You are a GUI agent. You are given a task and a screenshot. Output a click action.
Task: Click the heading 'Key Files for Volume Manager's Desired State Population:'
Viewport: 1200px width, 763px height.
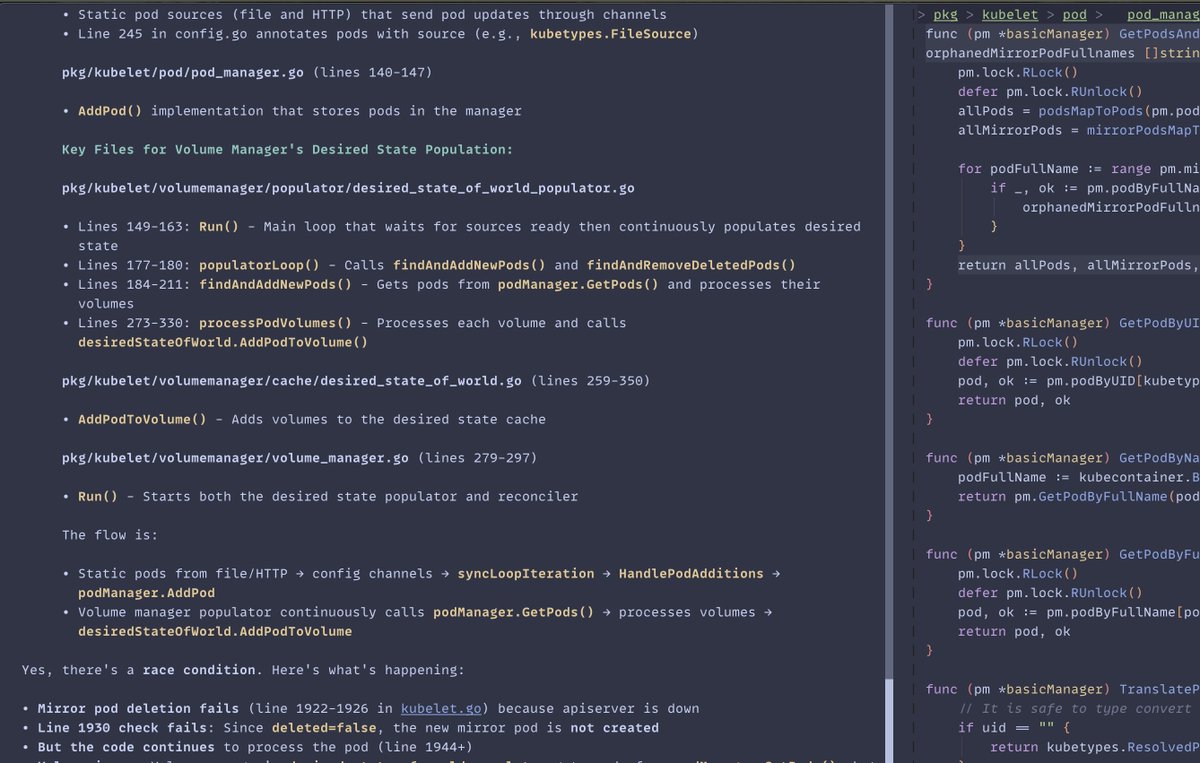point(287,149)
